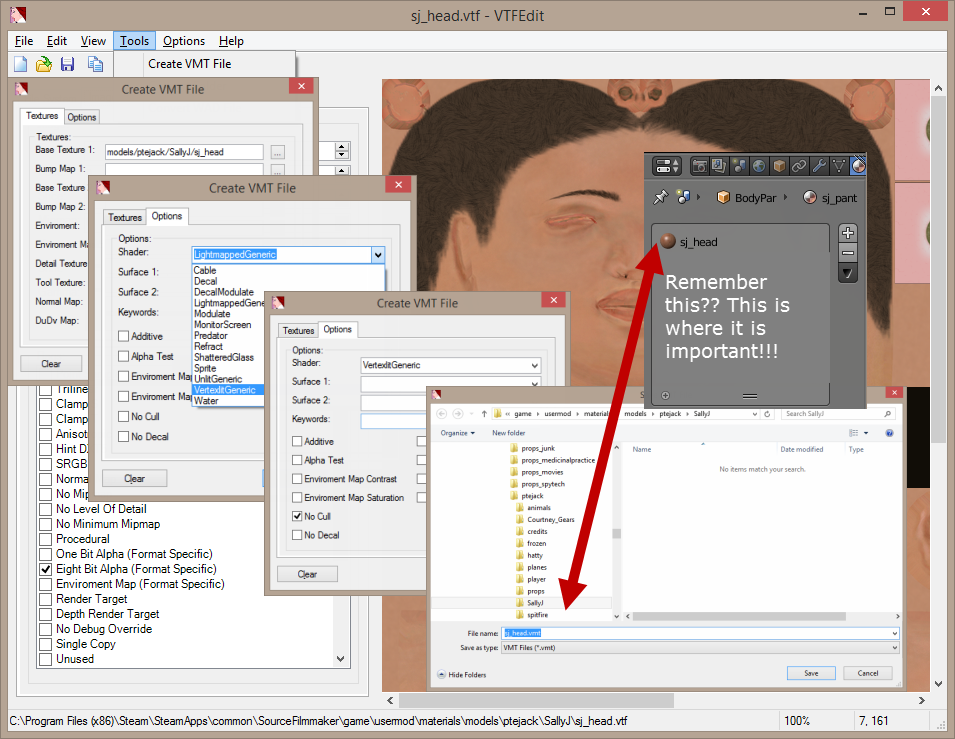Click the Help icon in Save dialog
Image resolution: width=955 pixels, height=739 pixels.
[889, 433]
